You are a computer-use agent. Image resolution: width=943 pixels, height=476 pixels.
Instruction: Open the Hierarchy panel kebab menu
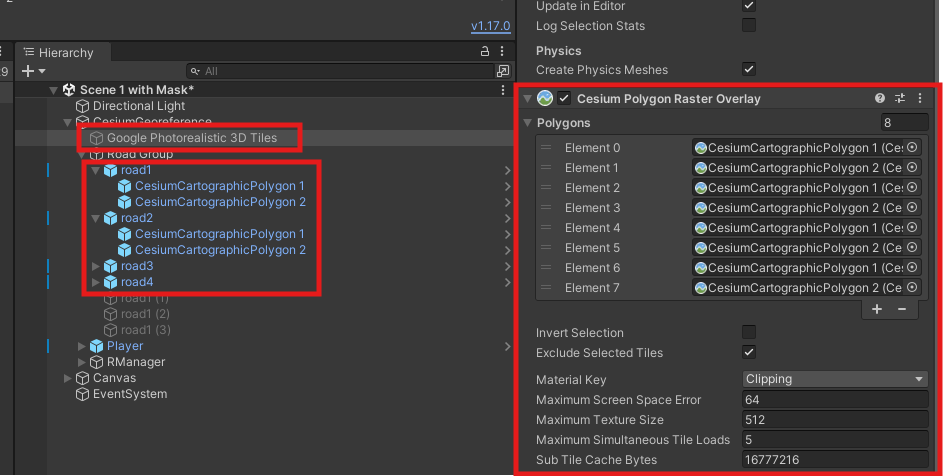point(502,52)
